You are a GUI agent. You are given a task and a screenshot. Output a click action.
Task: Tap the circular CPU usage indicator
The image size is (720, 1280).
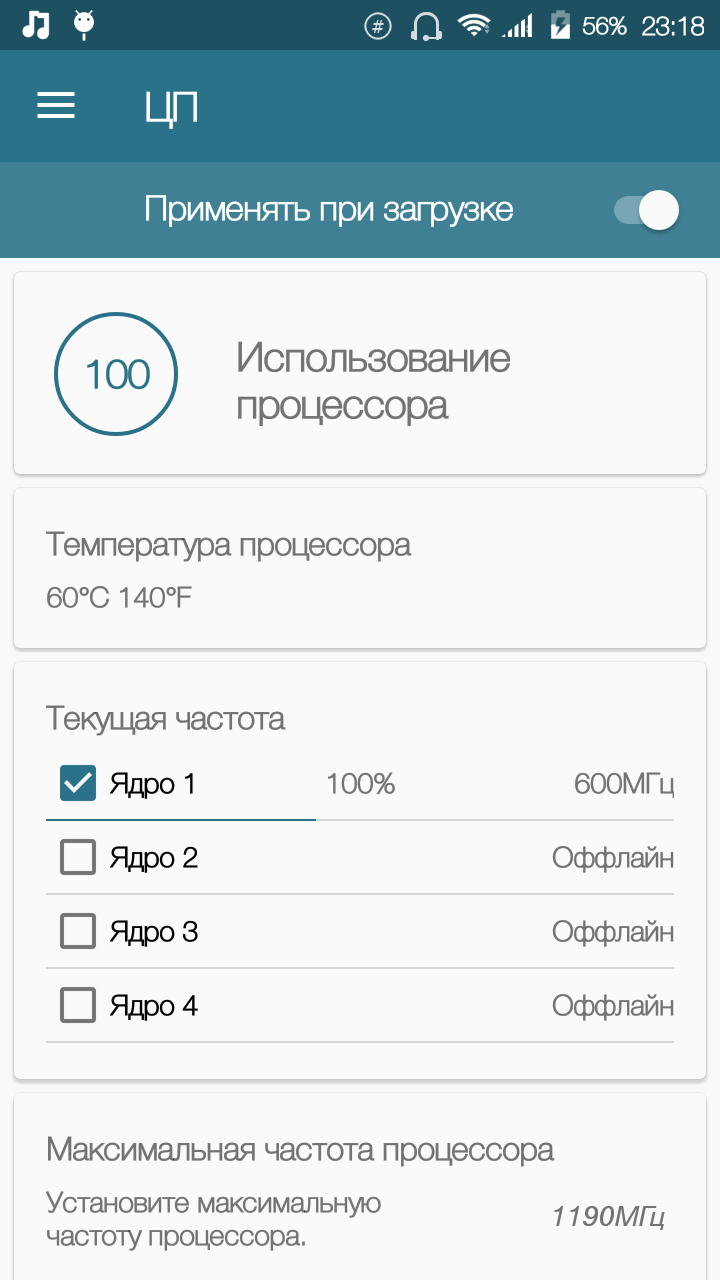point(116,375)
